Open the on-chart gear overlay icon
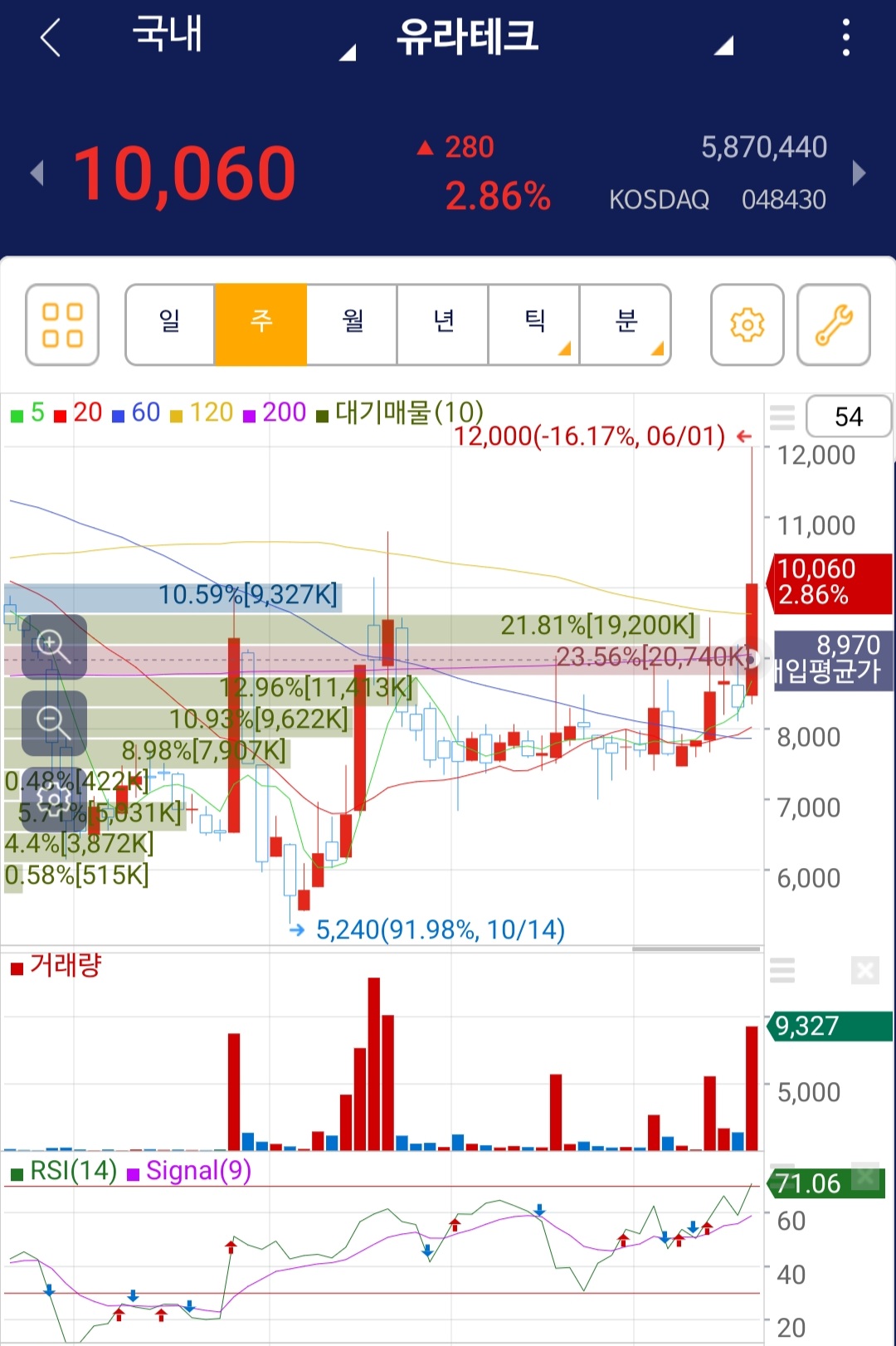This screenshot has height=1346, width=896. click(54, 801)
